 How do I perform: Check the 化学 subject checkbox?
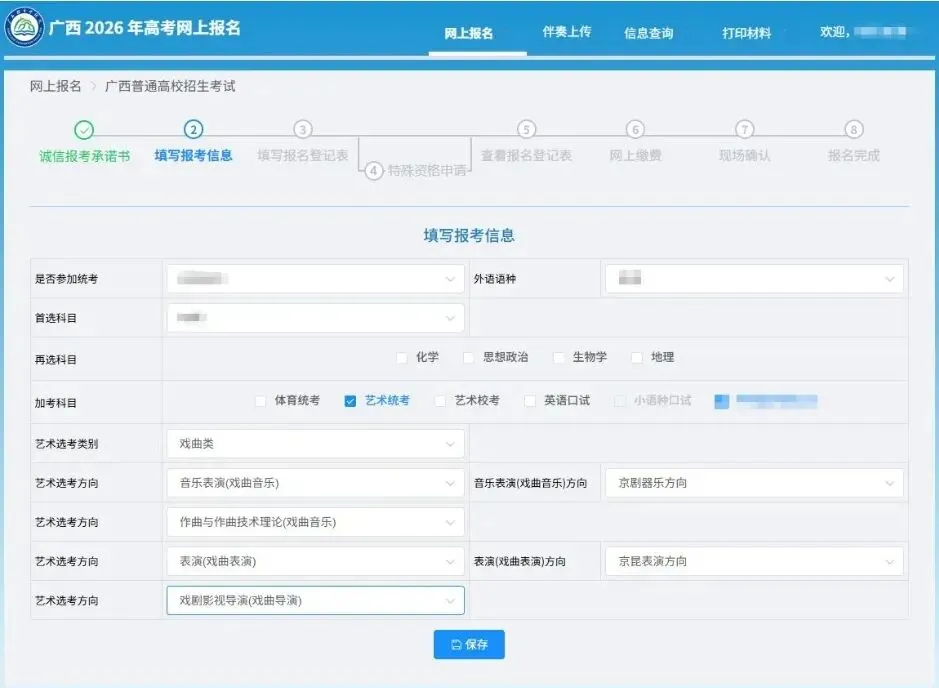click(x=402, y=357)
